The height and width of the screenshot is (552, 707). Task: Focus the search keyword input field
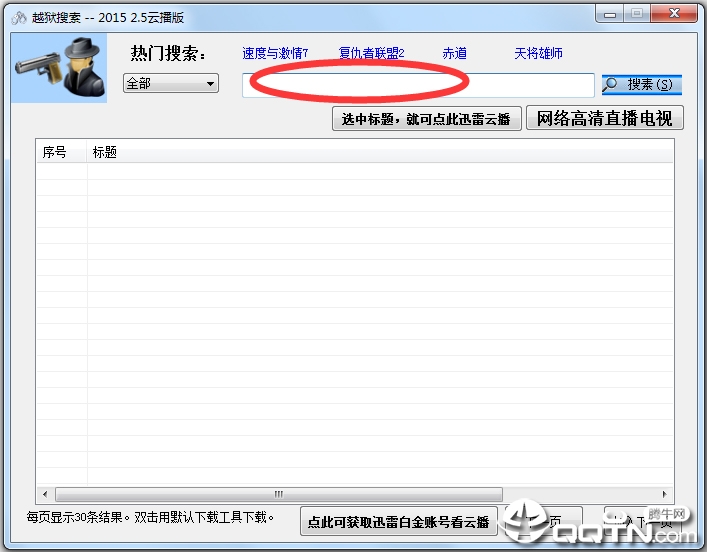click(x=418, y=85)
